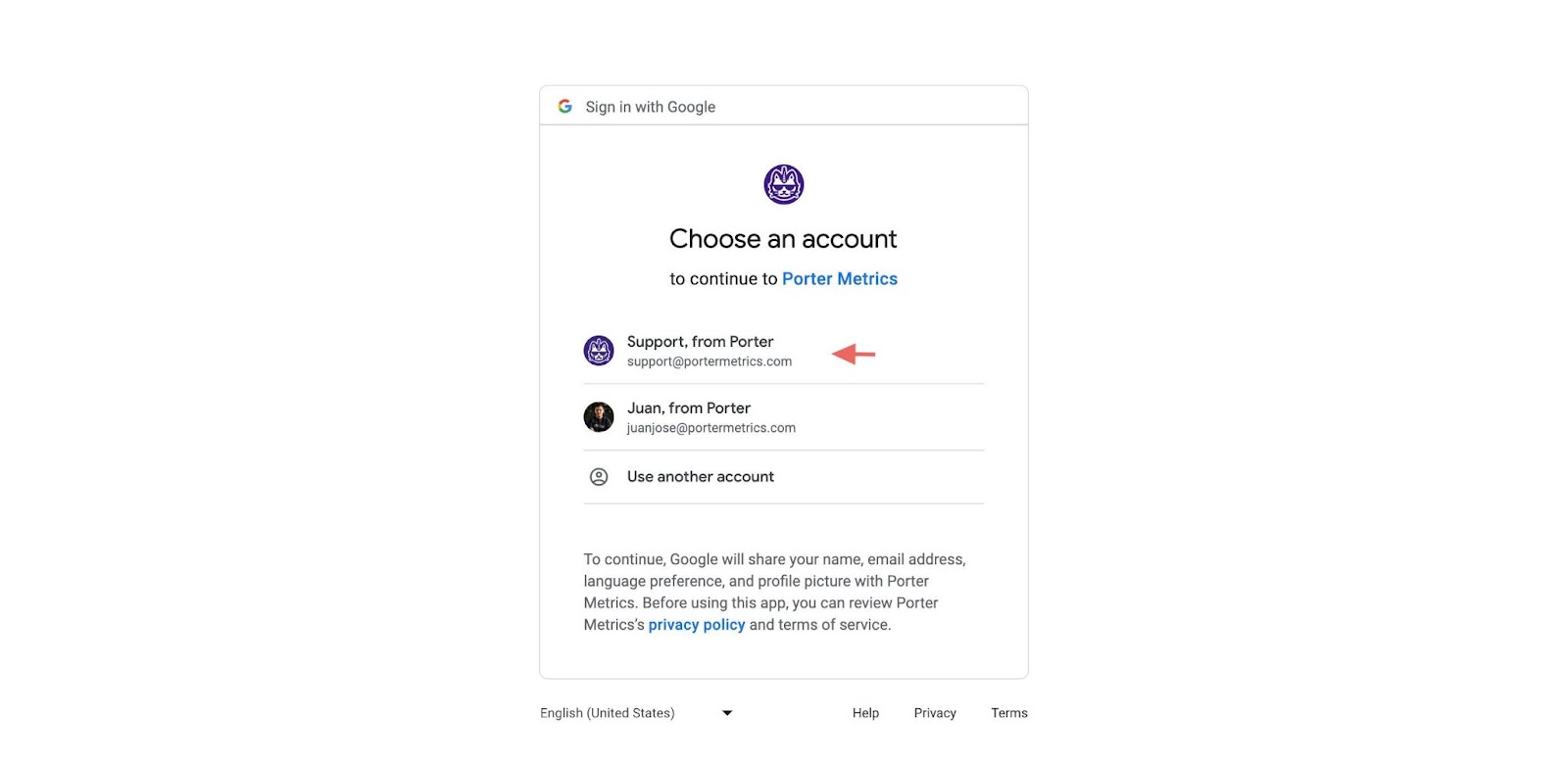The image size is (1568, 764).
Task: Open the privacy policy link
Action: [697, 625]
